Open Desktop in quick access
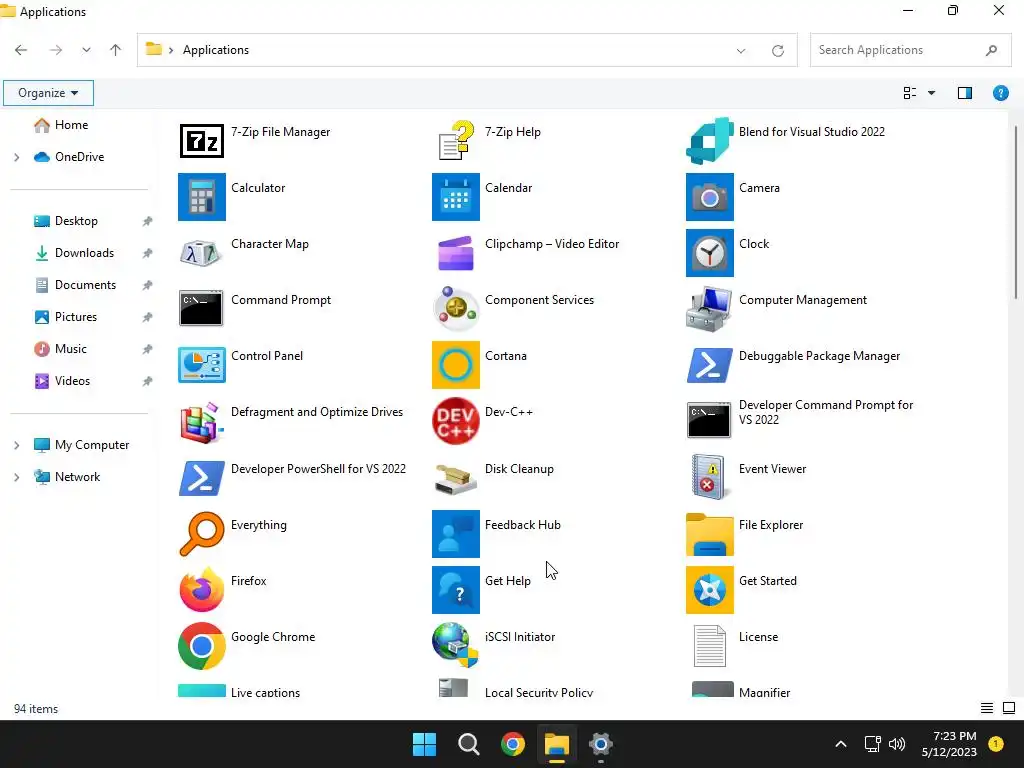The width and height of the screenshot is (1024, 768). coord(76,221)
